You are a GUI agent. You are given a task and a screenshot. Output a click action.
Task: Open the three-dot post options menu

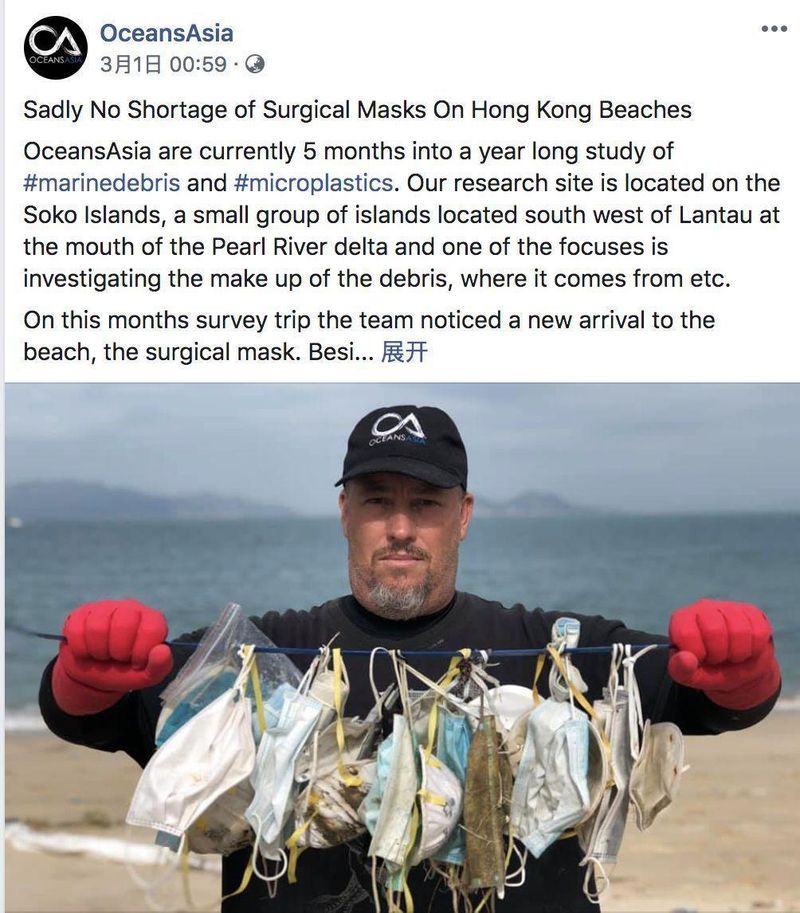(774, 29)
